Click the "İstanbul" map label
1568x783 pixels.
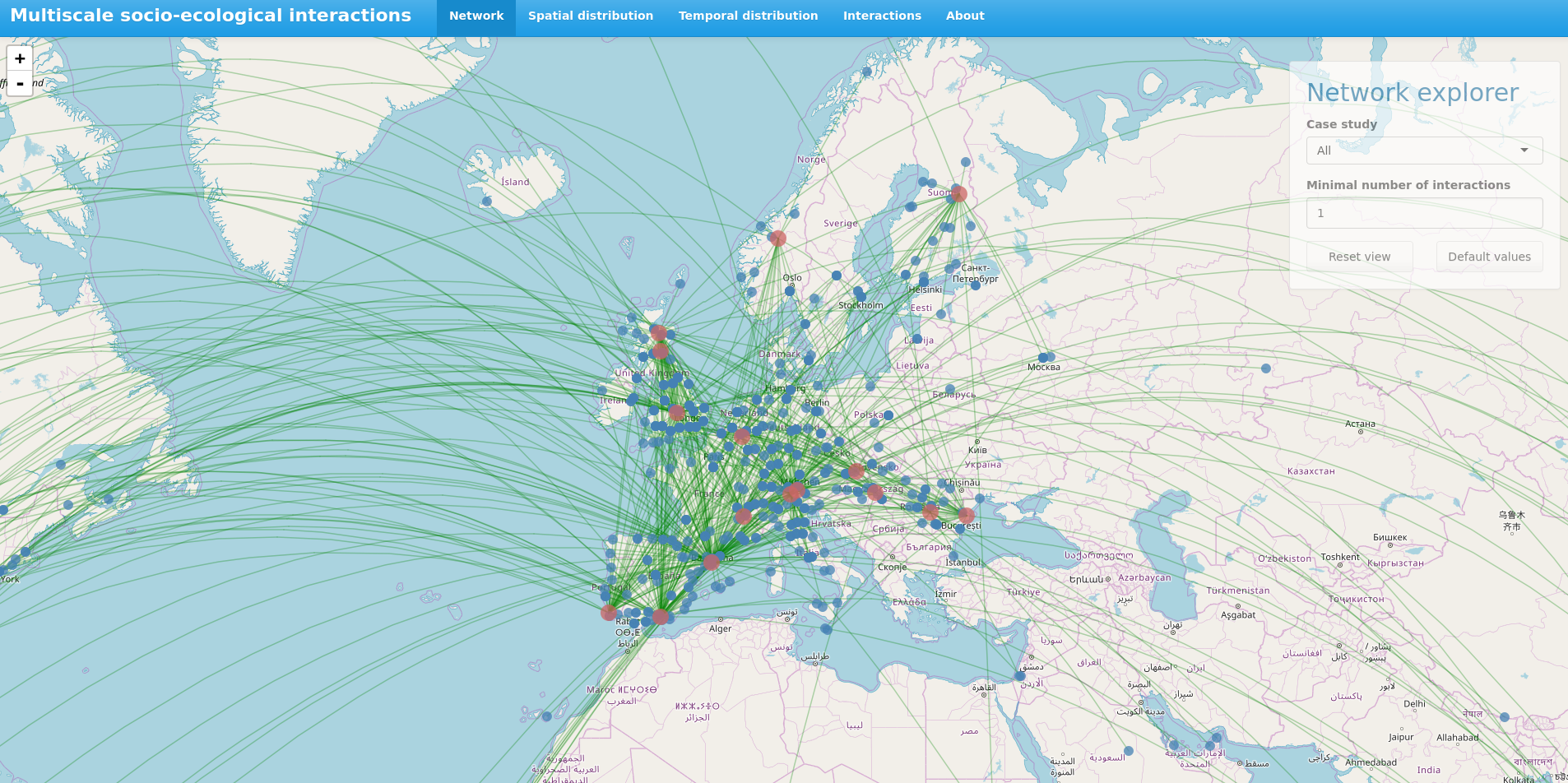coord(963,563)
